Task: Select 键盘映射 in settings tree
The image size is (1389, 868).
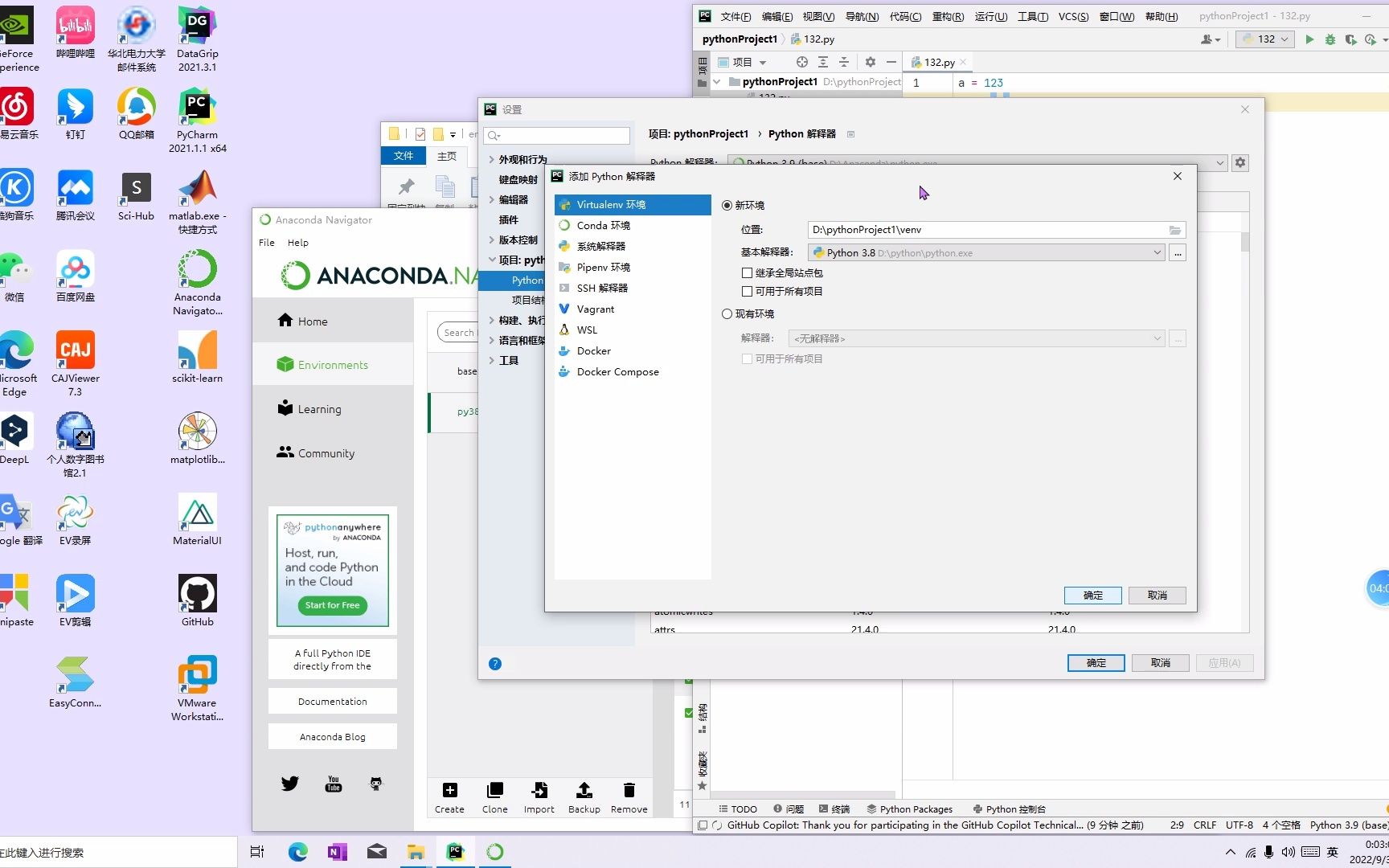Action: point(518,180)
